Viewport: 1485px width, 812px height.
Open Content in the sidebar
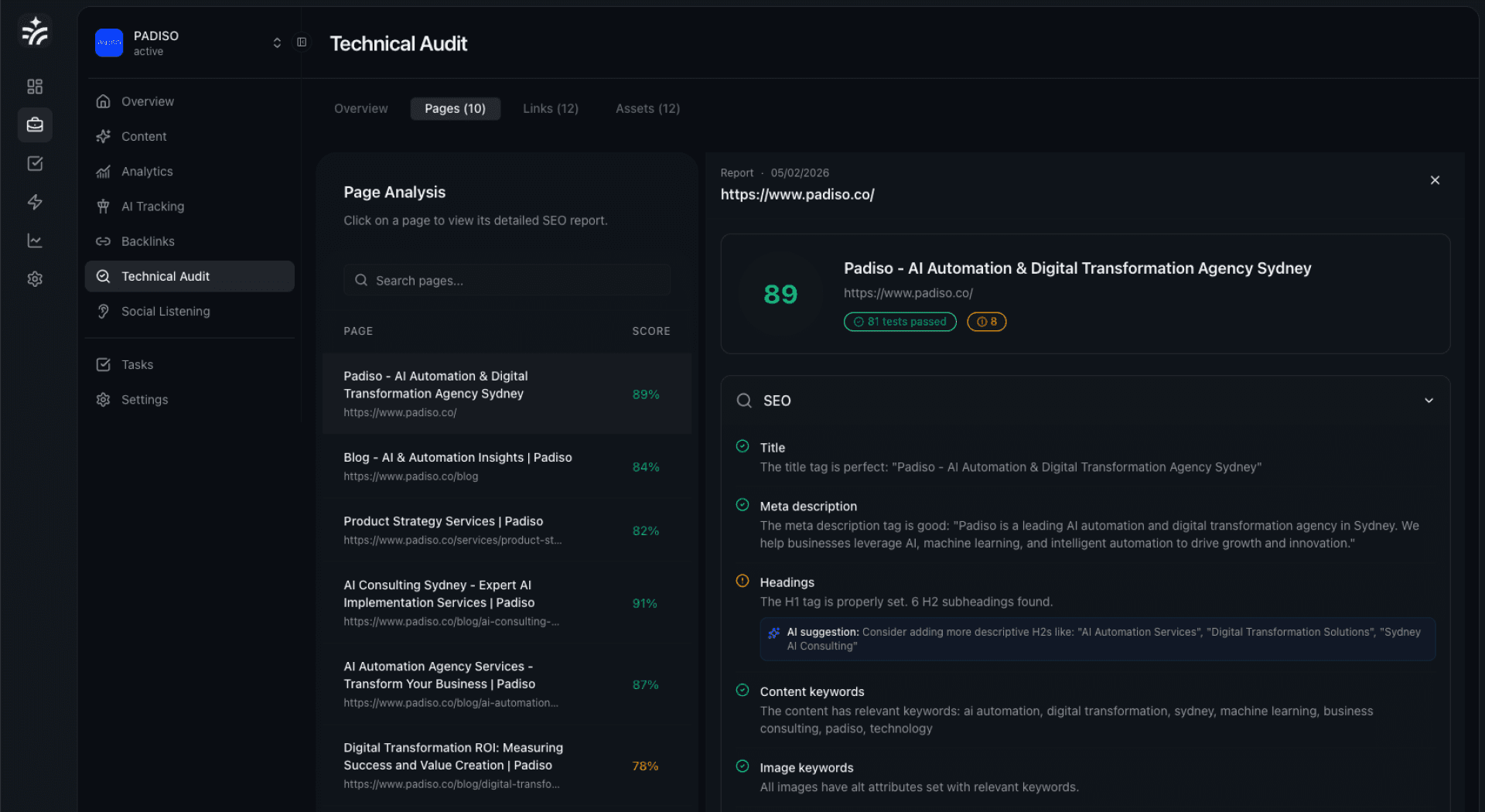click(x=189, y=136)
